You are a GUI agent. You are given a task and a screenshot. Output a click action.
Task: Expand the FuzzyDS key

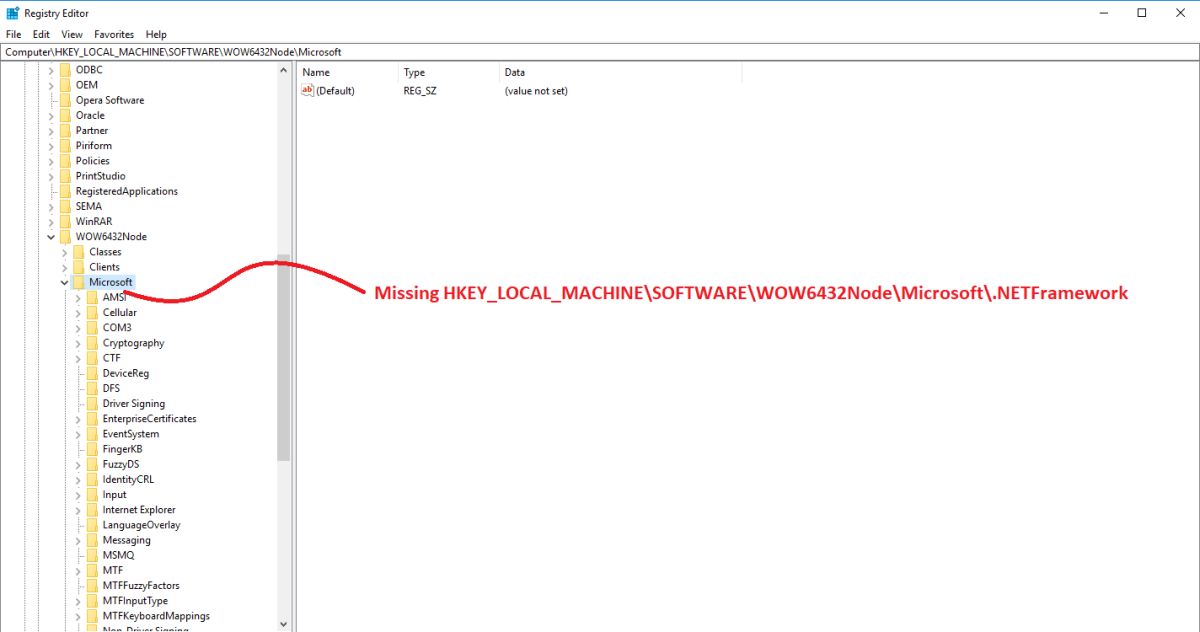point(78,464)
